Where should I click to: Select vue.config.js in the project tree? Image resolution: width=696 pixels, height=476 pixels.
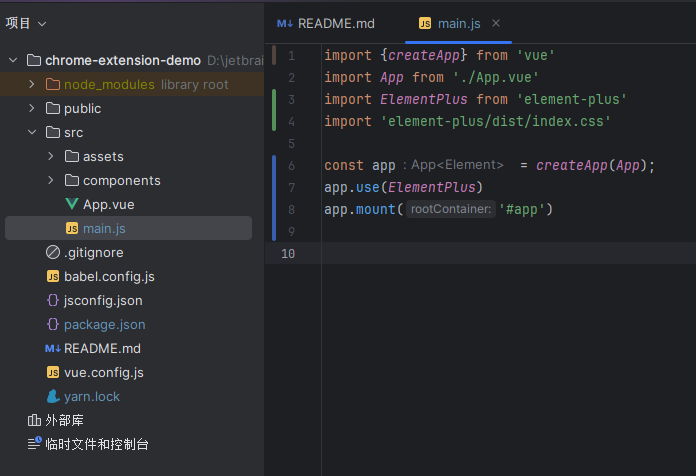coord(104,372)
